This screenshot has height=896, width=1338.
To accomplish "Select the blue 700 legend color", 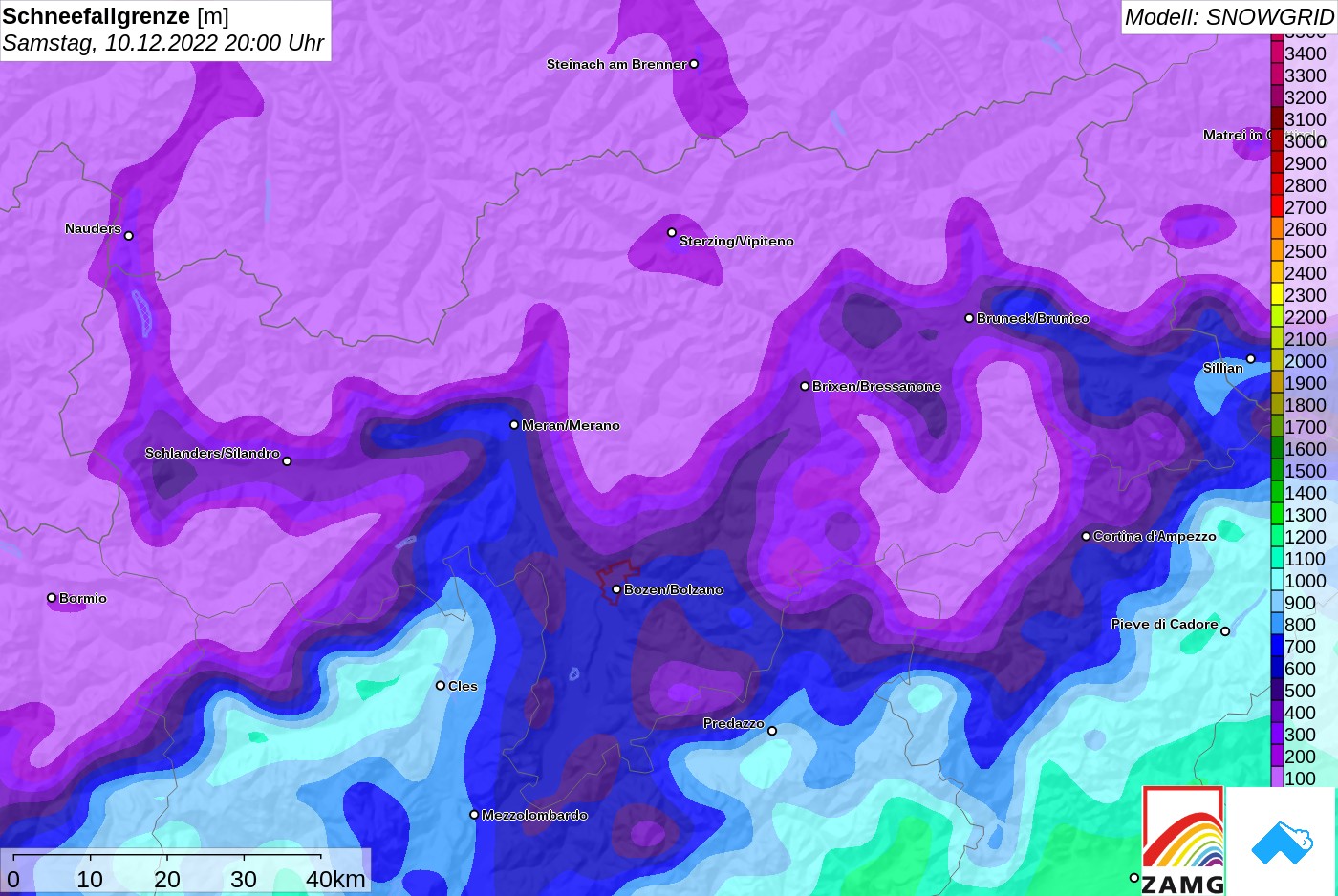I will [x=1277, y=647].
